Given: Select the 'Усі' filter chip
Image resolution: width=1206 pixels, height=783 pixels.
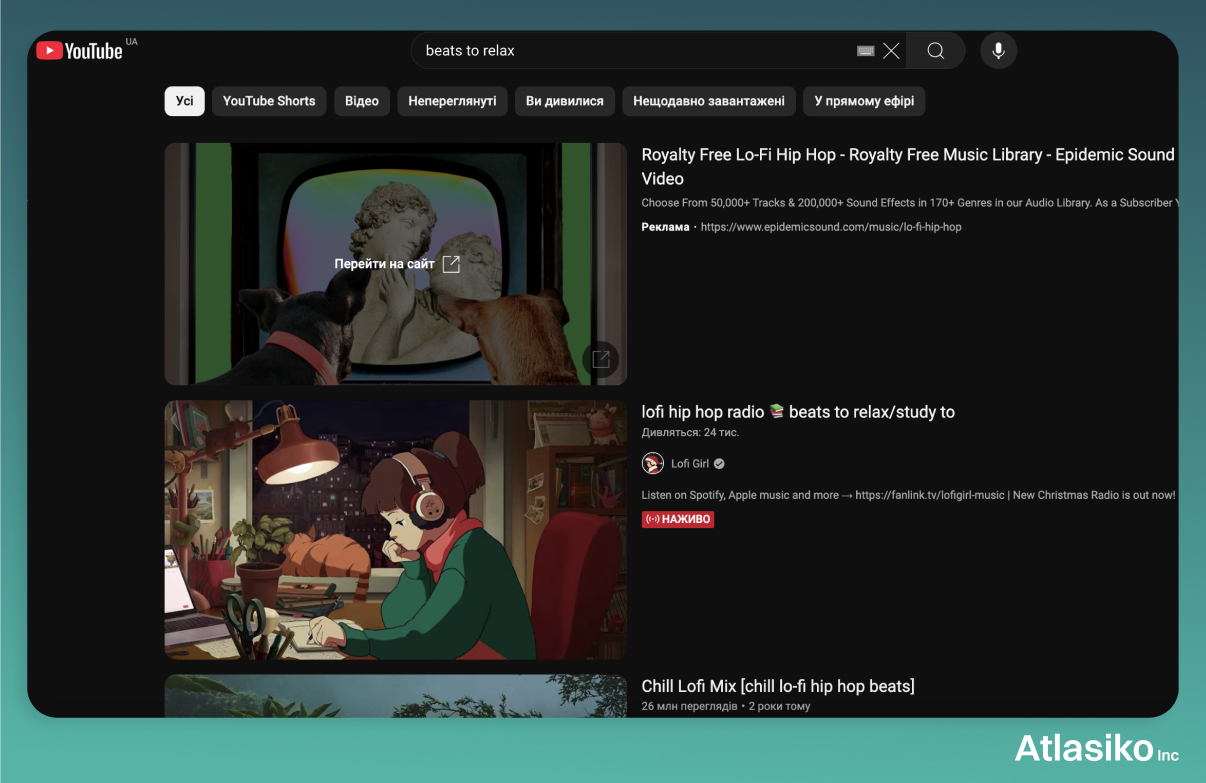Looking at the screenshot, I should pos(185,101).
